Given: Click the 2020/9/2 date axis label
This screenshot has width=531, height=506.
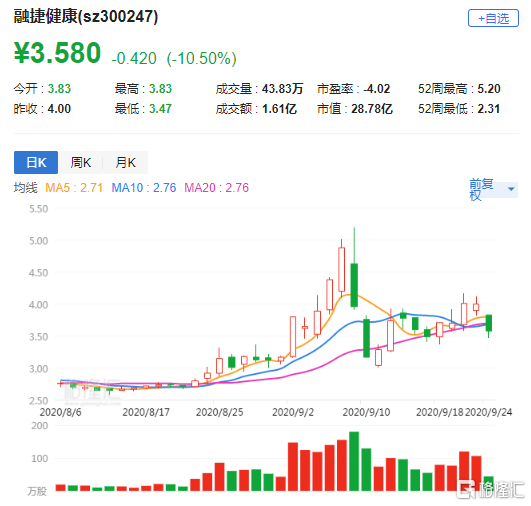Looking at the screenshot, I should (x=293, y=412).
